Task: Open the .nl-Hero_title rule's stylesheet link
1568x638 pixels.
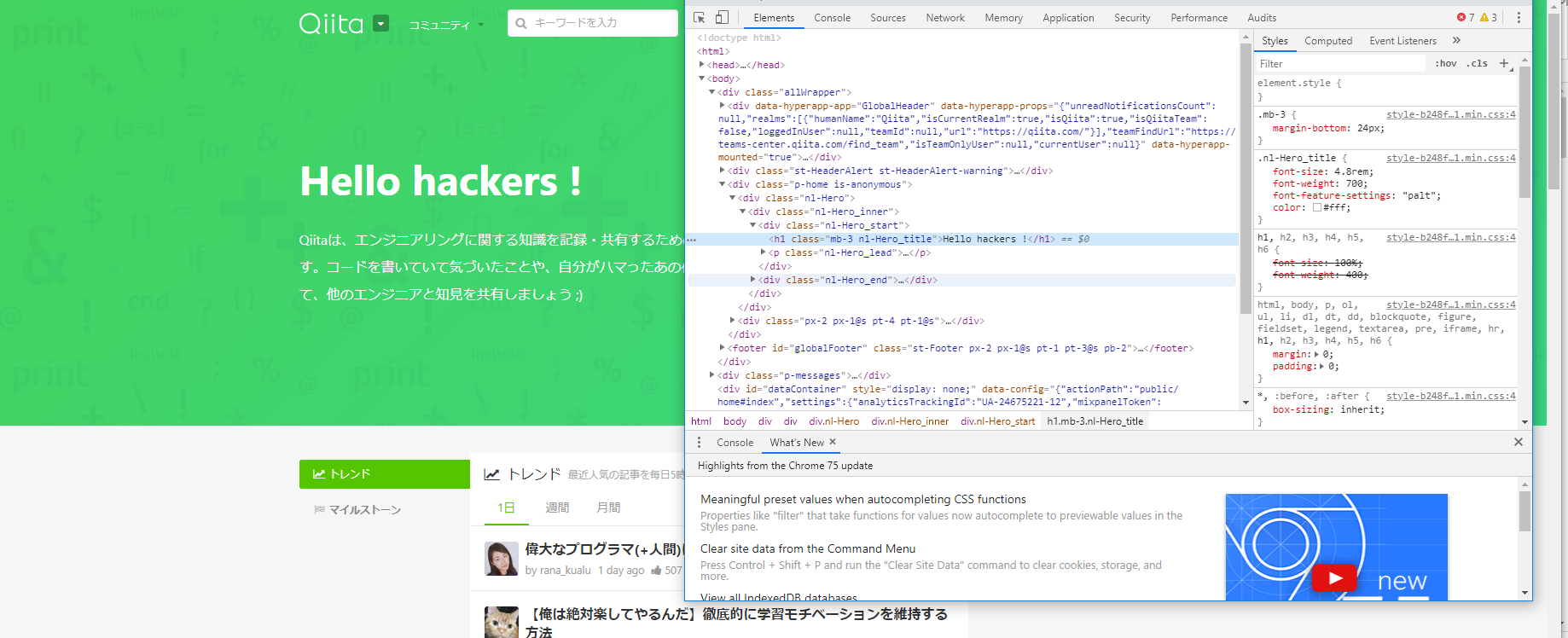Action: tap(1451, 158)
